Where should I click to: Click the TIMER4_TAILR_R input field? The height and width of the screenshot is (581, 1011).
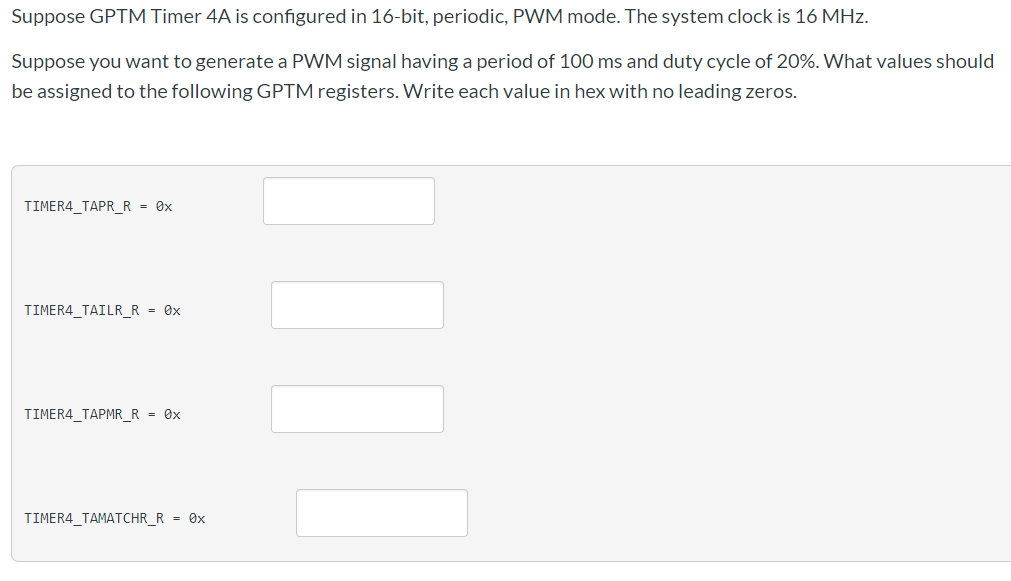pyautogui.click(x=357, y=304)
